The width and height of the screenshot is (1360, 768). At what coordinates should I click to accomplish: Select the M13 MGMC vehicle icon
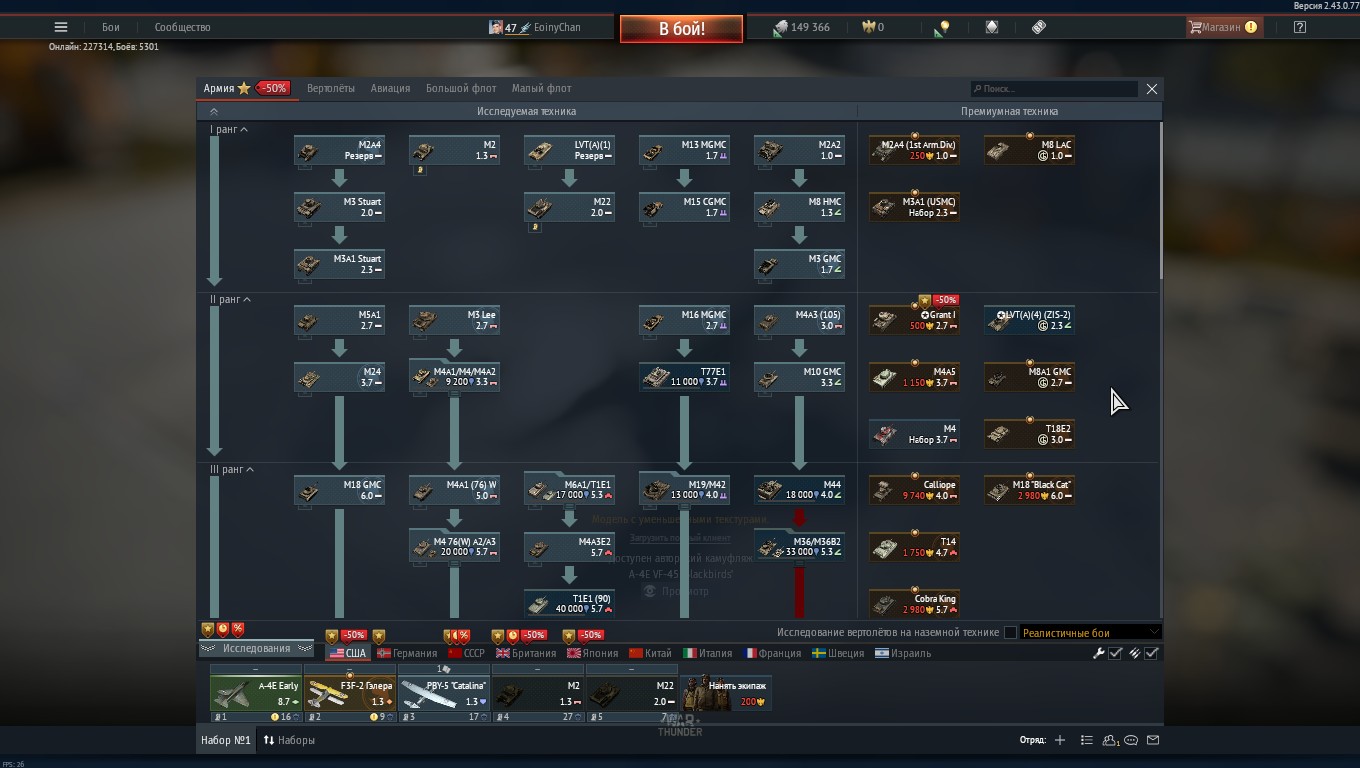coord(654,150)
